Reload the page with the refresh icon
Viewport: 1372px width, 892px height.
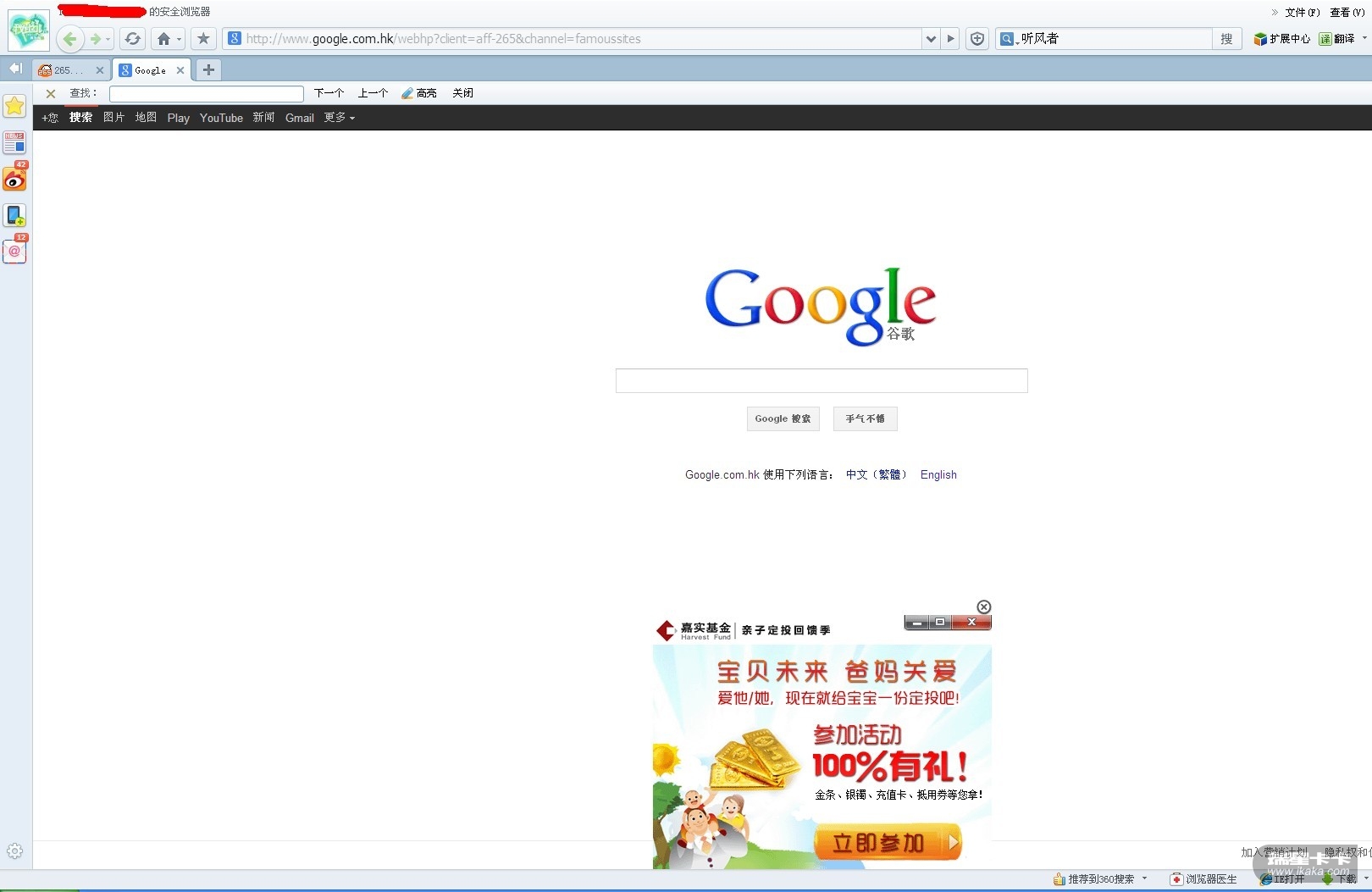coord(132,39)
